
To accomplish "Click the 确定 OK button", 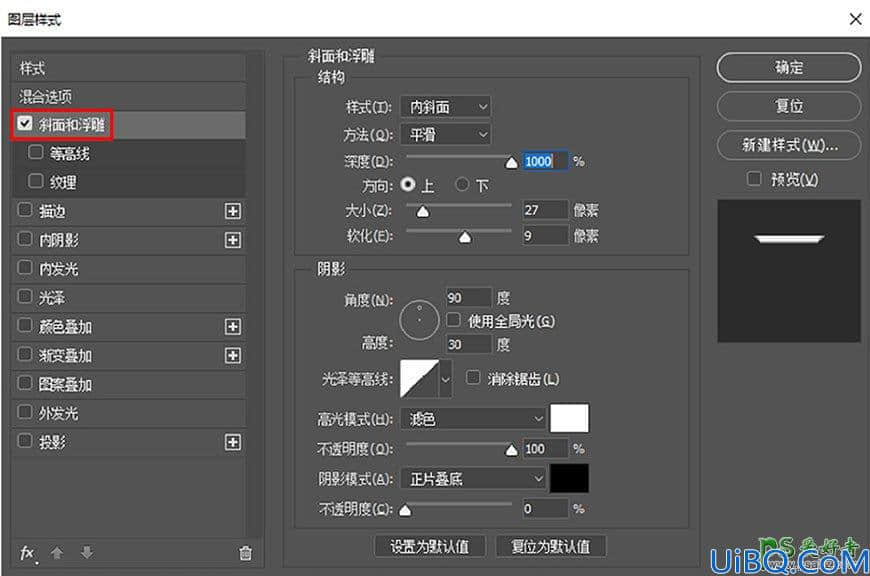I will click(788, 68).
